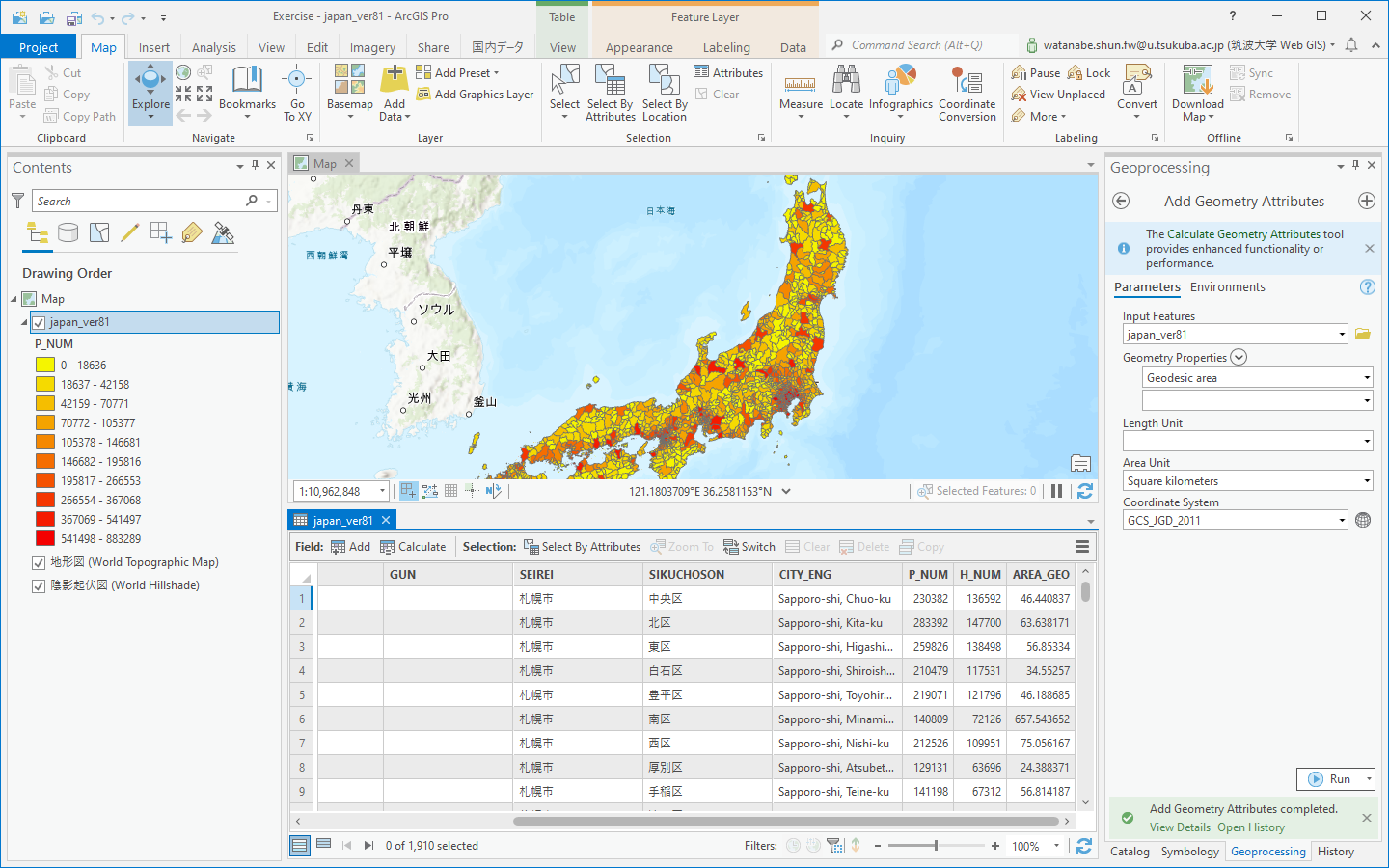Viewport: 1389px width, 868px height.
Task: Open the Infographics tool
Action: tap(901, 93)
